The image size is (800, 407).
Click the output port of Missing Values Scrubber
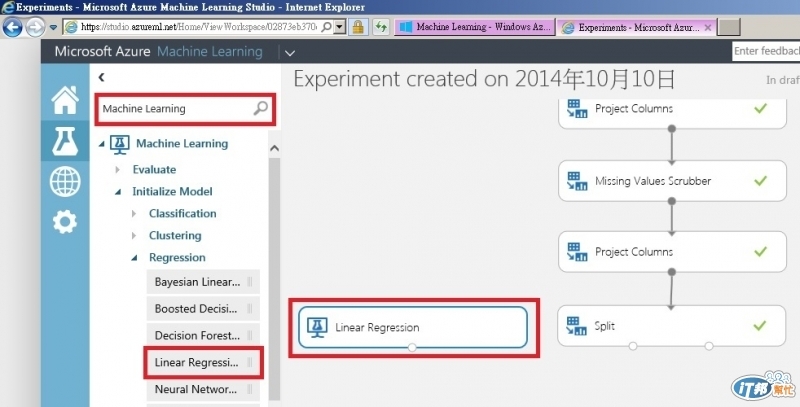pos(672,201)
